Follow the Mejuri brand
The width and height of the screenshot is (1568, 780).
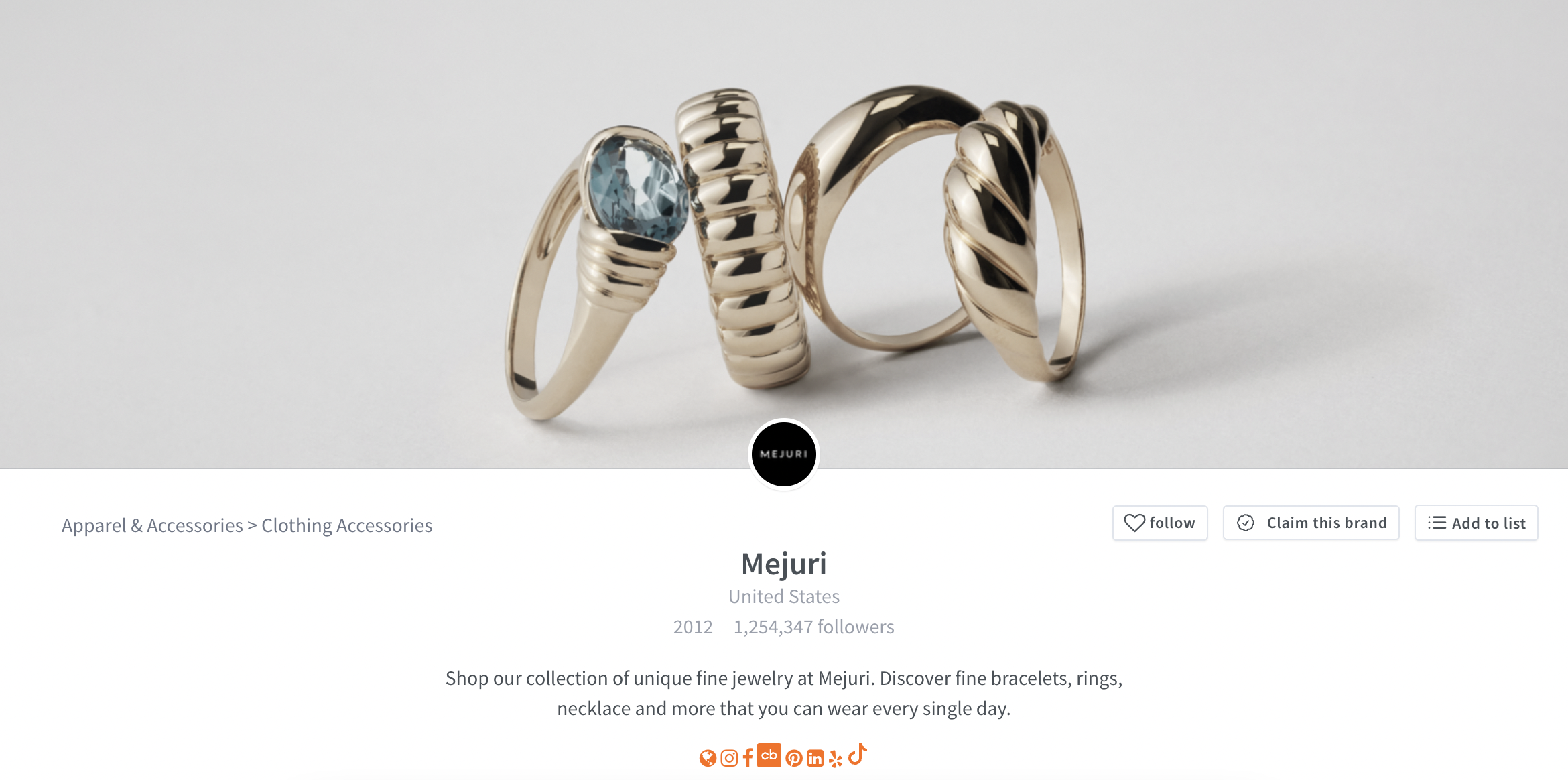1160,523
